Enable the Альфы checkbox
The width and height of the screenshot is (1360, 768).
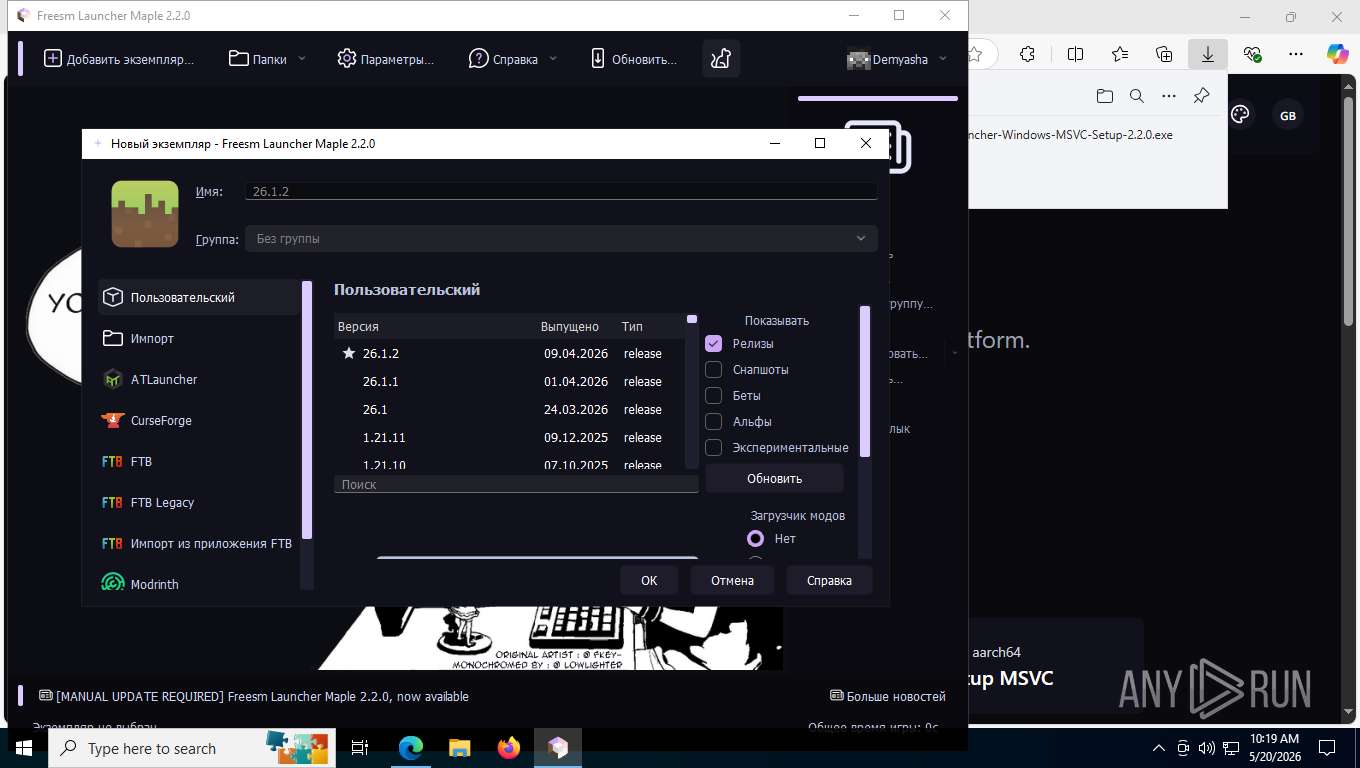[x=714, y=421]
